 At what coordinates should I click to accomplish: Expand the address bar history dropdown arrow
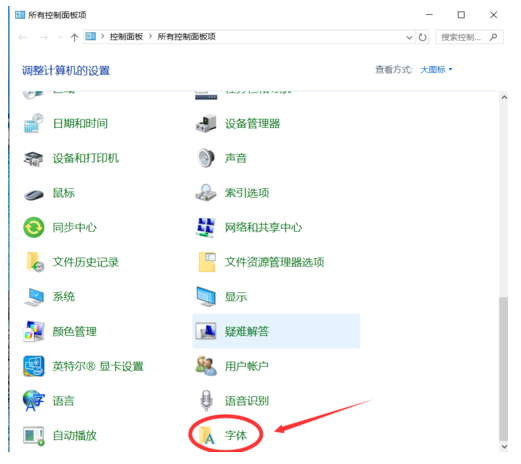(409, 37)
